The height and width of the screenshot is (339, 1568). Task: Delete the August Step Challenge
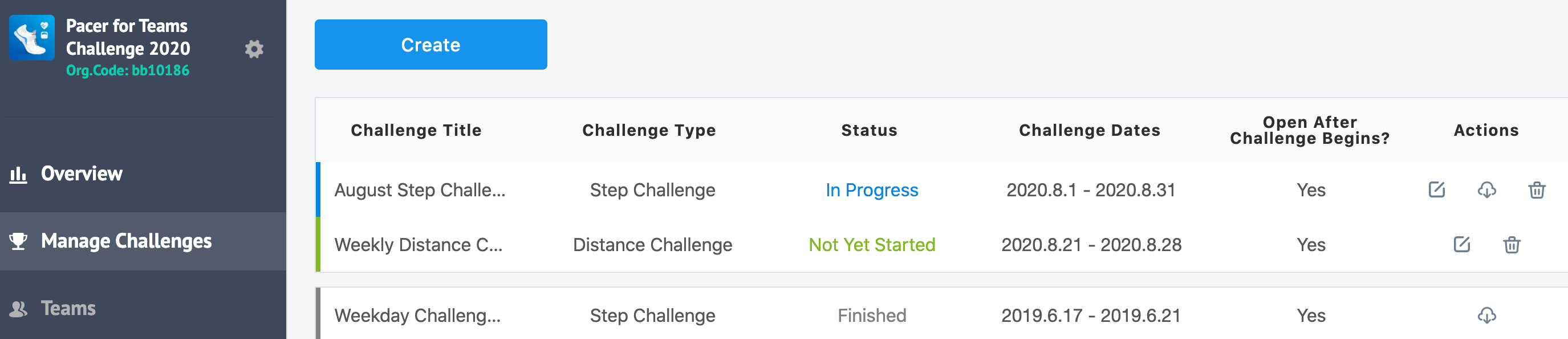pos(1536,189)
